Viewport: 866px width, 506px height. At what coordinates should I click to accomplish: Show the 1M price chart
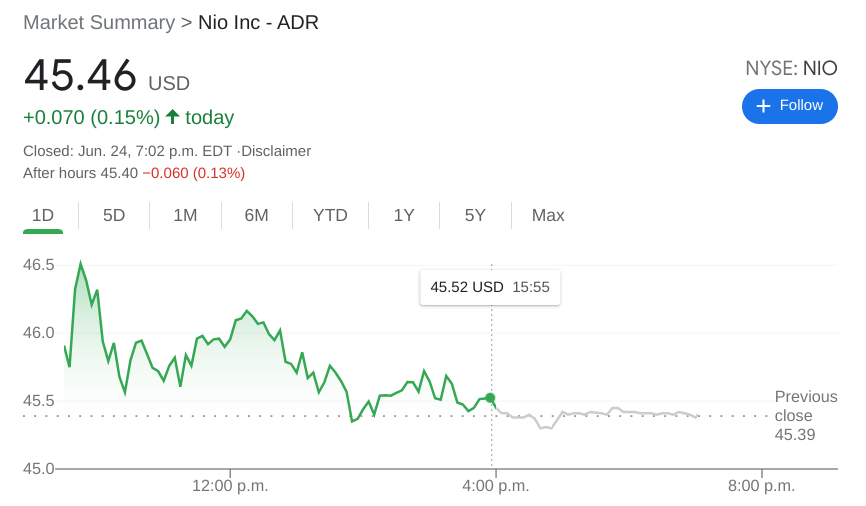coord(185,215)
